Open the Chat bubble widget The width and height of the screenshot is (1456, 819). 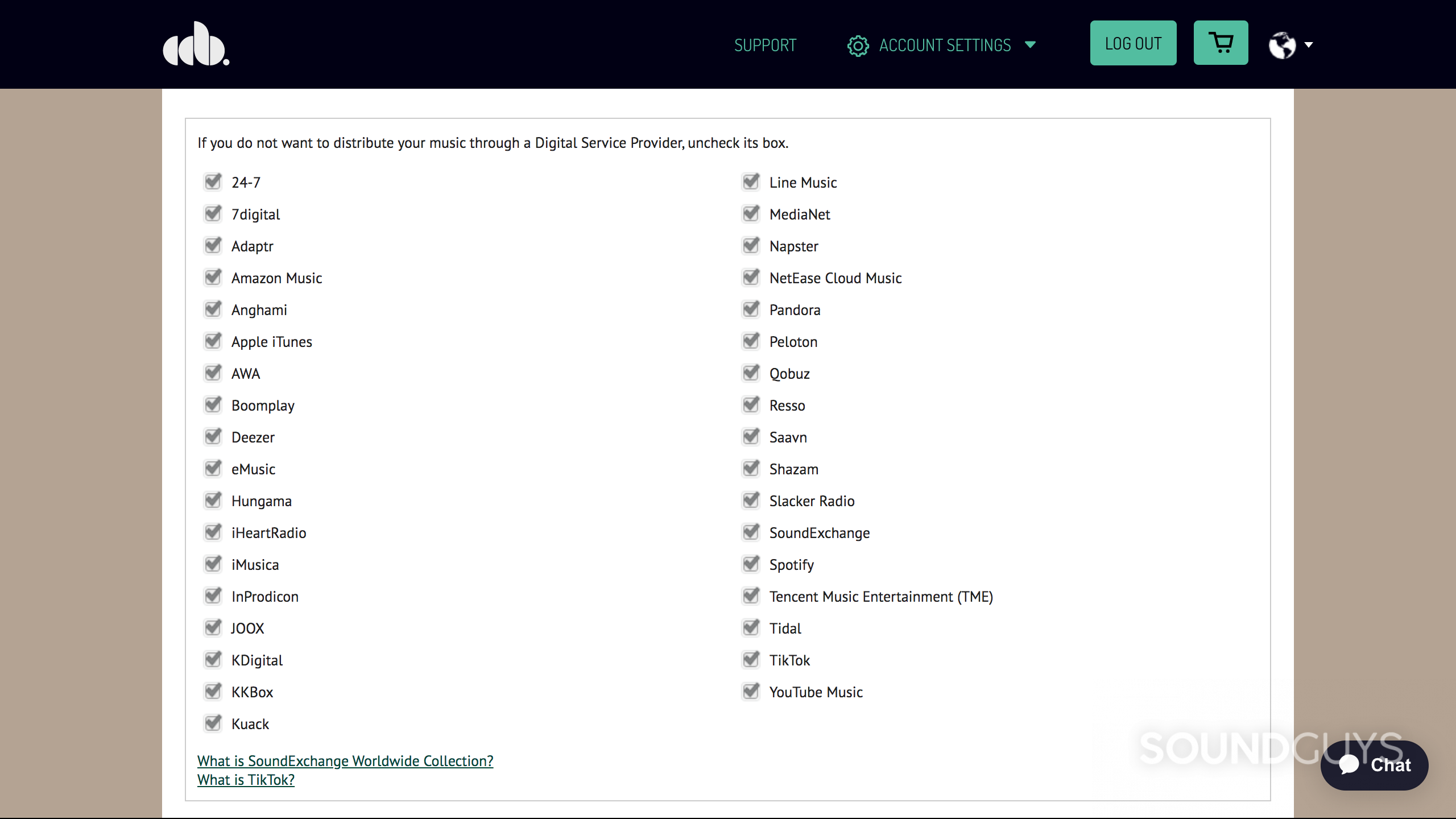coord(1374,765)
